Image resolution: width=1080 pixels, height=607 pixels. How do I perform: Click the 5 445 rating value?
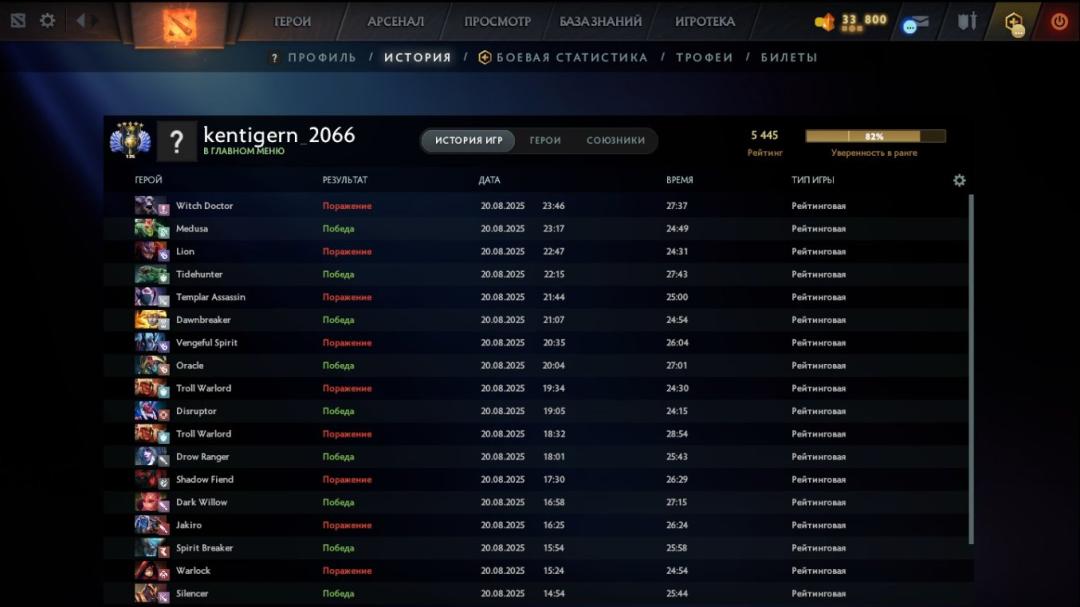(765, 136)
